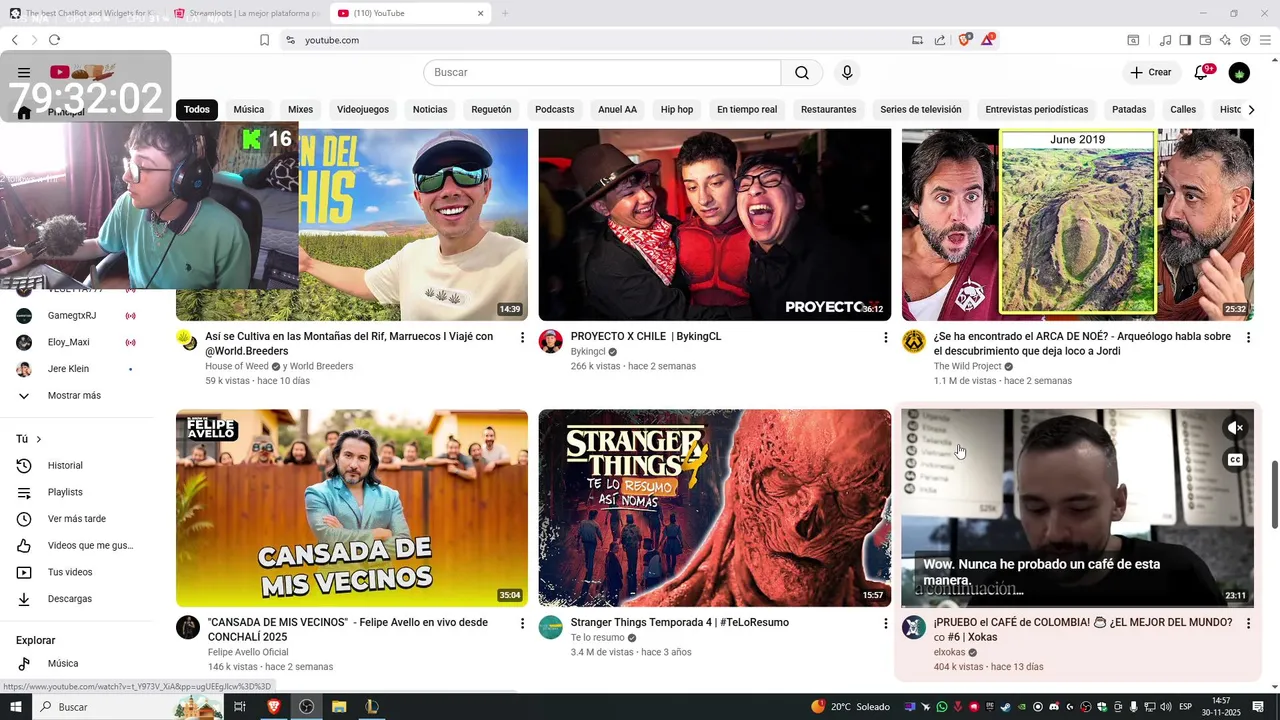This screenshot has width=1280, height=720.
Task: Open the House of Weed channel avatar
Action: (x=187, y=340)
